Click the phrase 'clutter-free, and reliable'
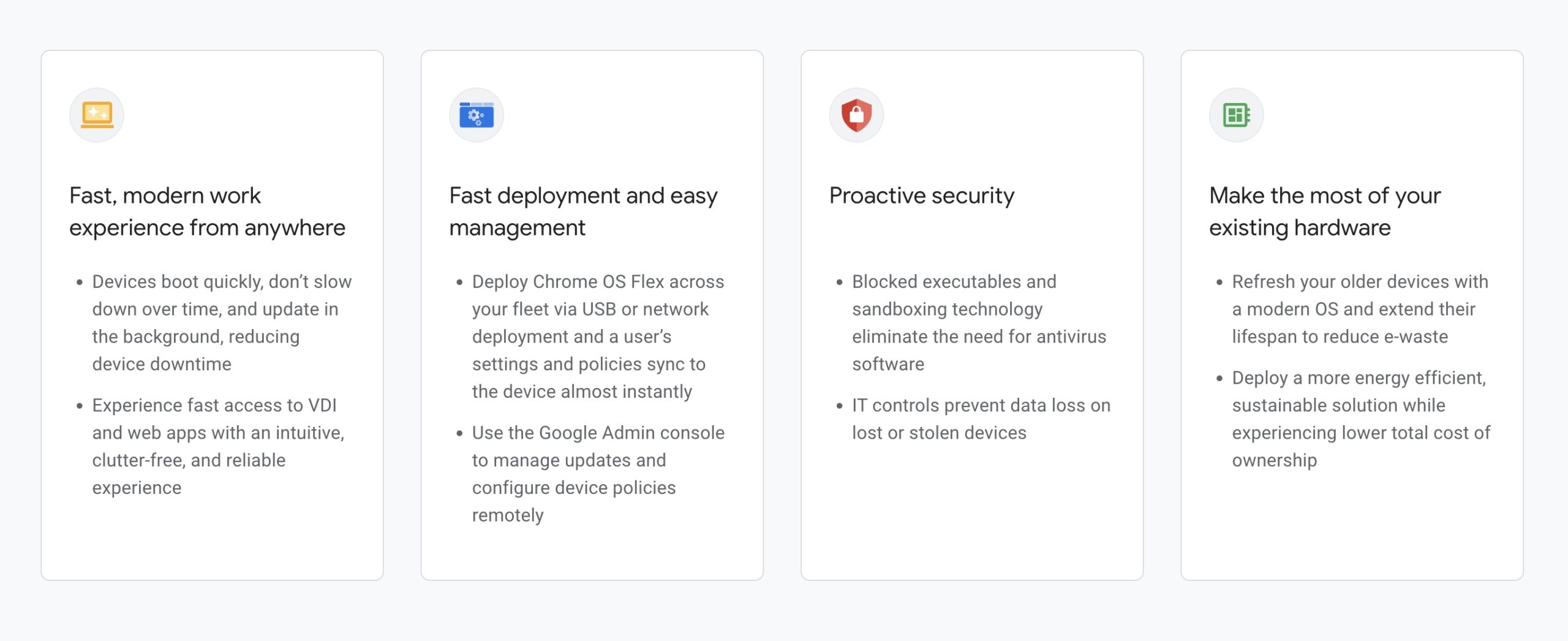 pyautogui.click(x=189, y=460)
